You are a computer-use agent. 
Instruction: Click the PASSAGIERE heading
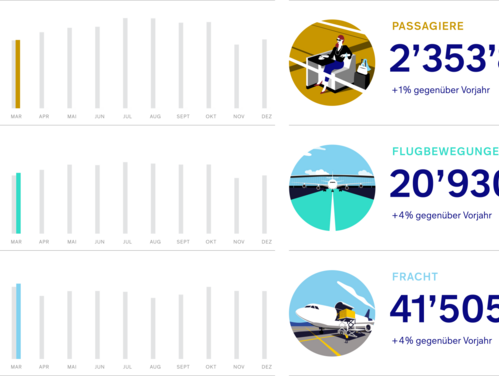click(x=428, y=26)
